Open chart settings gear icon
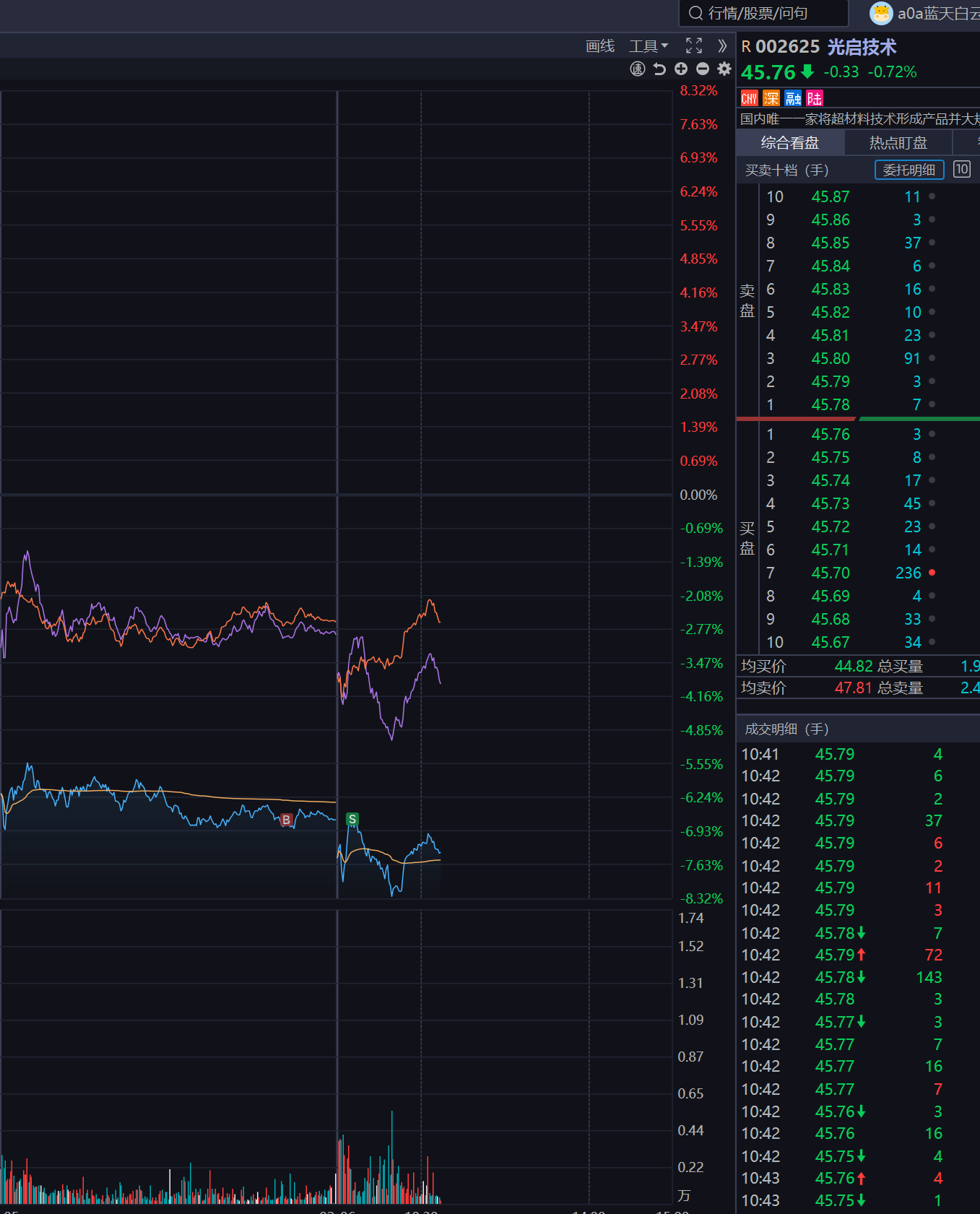Screen dimensions: 980x1214 pyautogui.click(x=724, y=69)
